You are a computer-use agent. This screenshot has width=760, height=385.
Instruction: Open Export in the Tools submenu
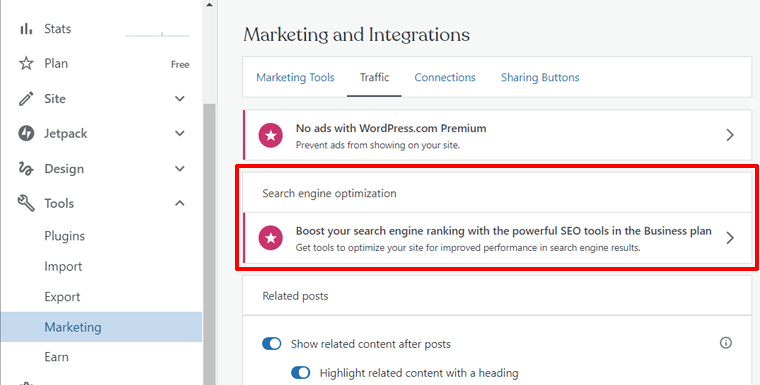point(62,297)
